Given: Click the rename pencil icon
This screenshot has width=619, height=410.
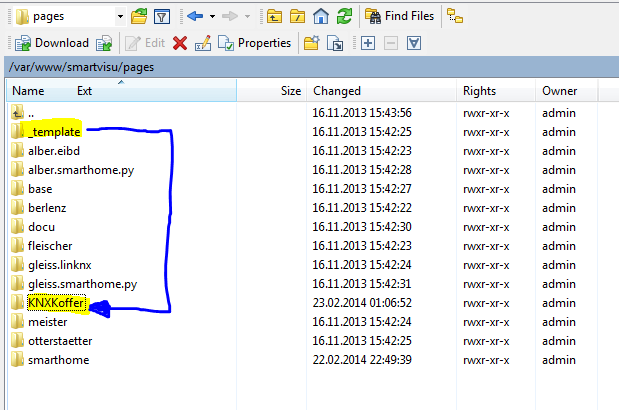Looking at the screenshot, I should coord(203,43).
